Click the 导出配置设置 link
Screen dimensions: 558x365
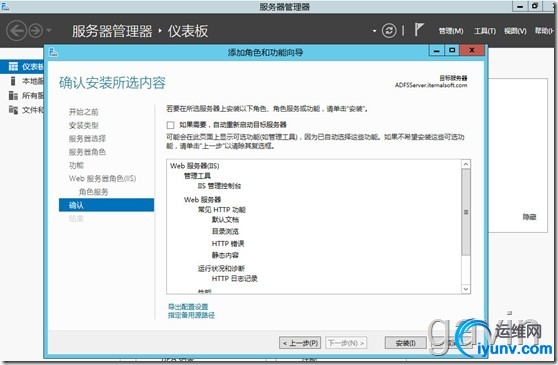(188, 307)
